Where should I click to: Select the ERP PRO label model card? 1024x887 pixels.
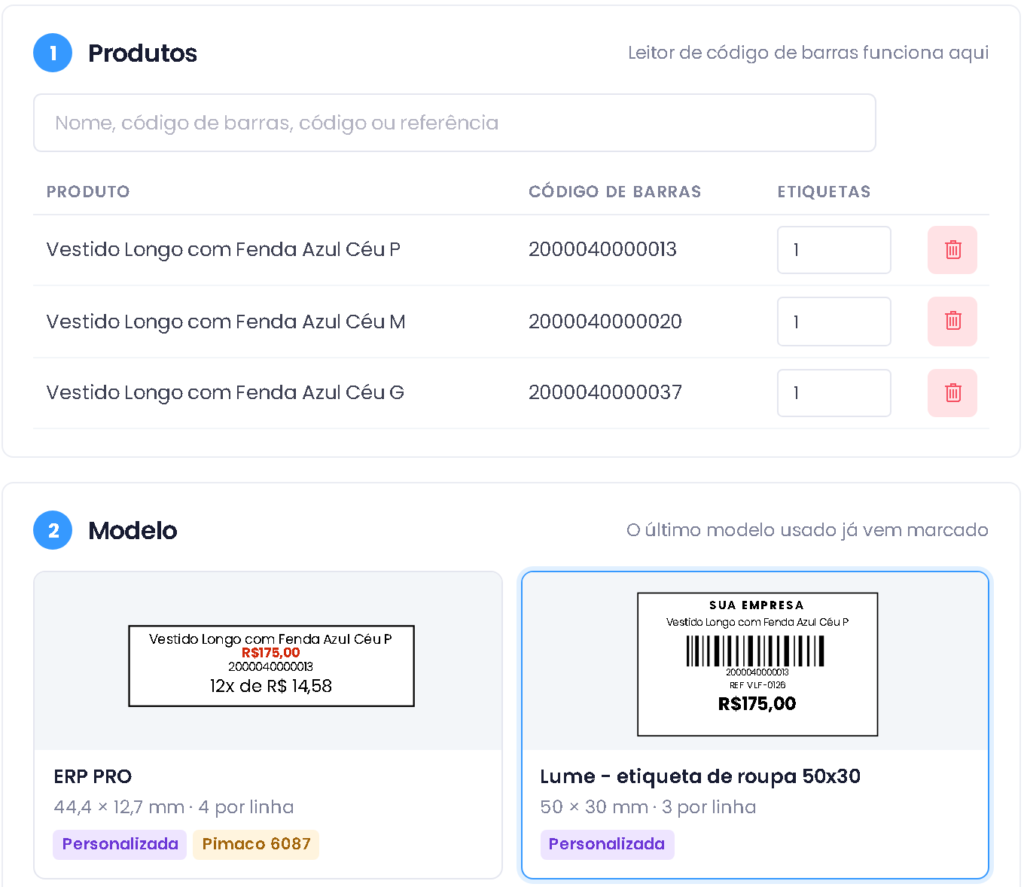coord(268,725)
